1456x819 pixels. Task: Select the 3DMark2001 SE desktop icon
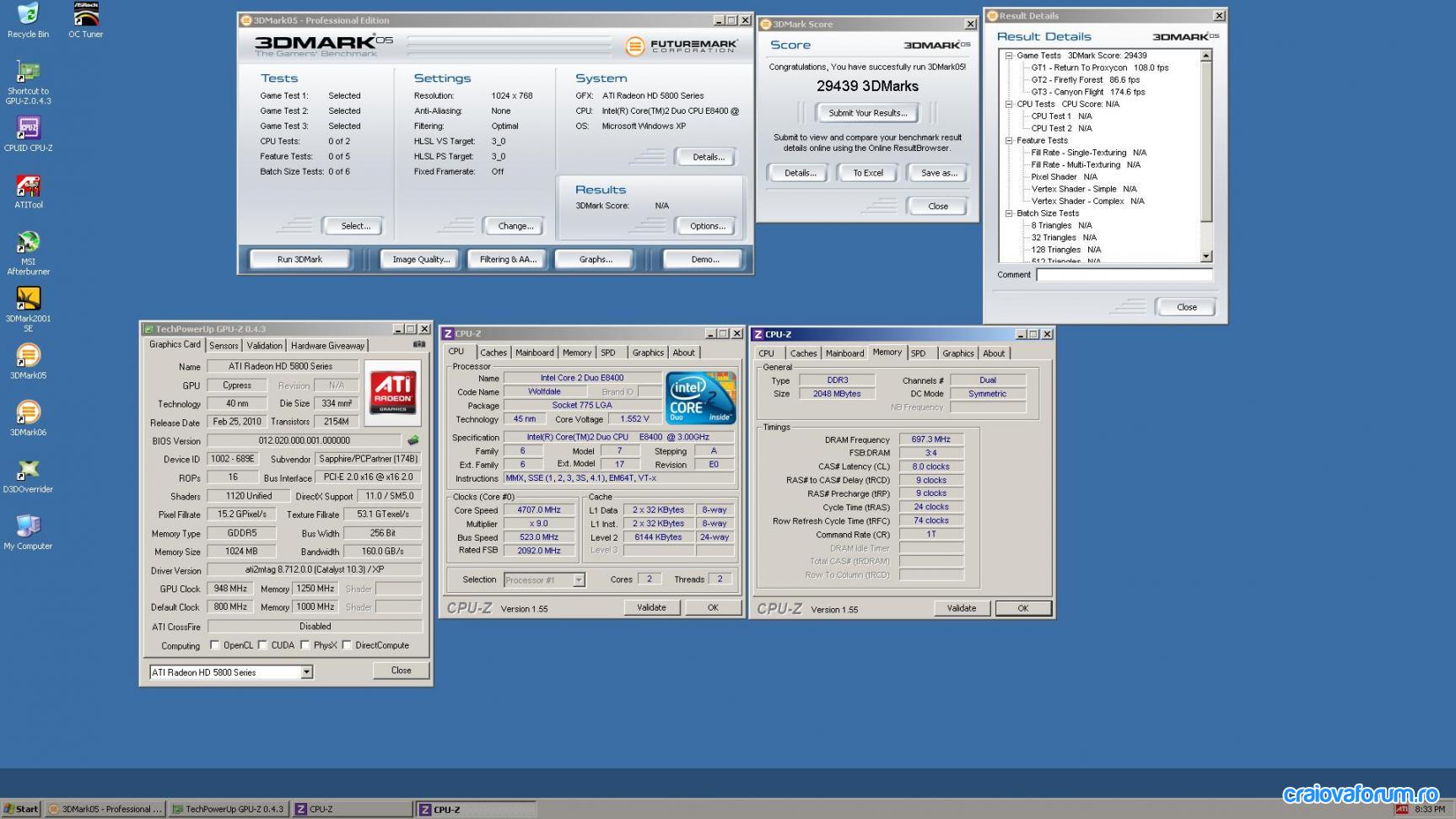(x=28, y=310)
